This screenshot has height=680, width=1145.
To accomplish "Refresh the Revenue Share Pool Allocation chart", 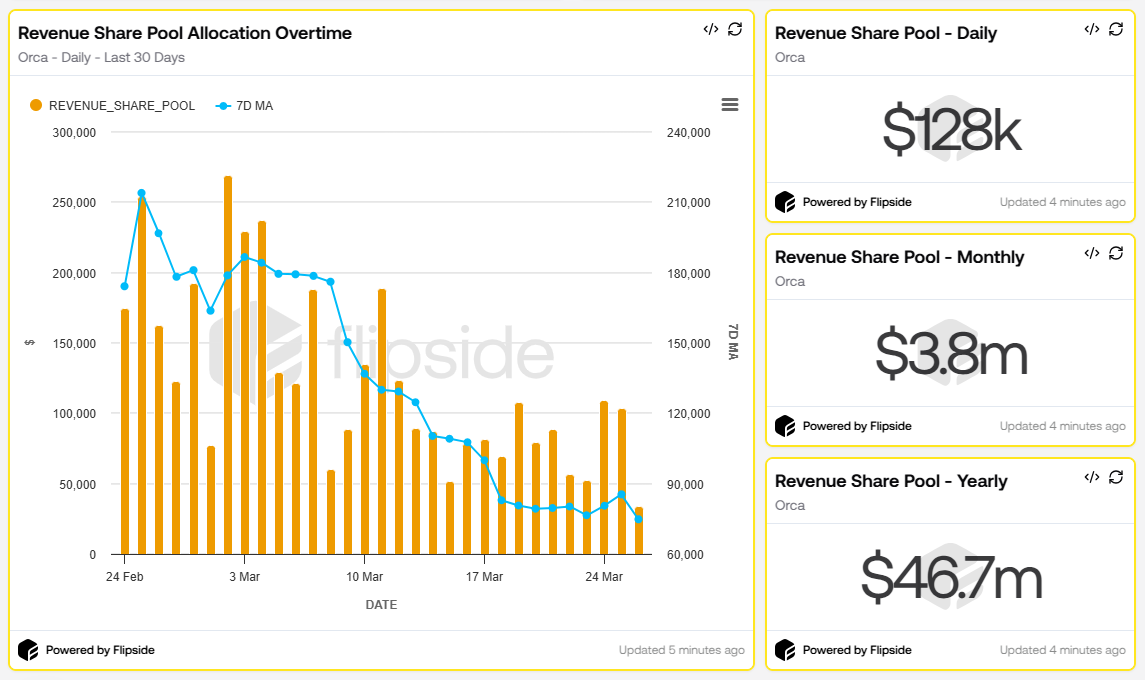I will (x=736, y=30).
